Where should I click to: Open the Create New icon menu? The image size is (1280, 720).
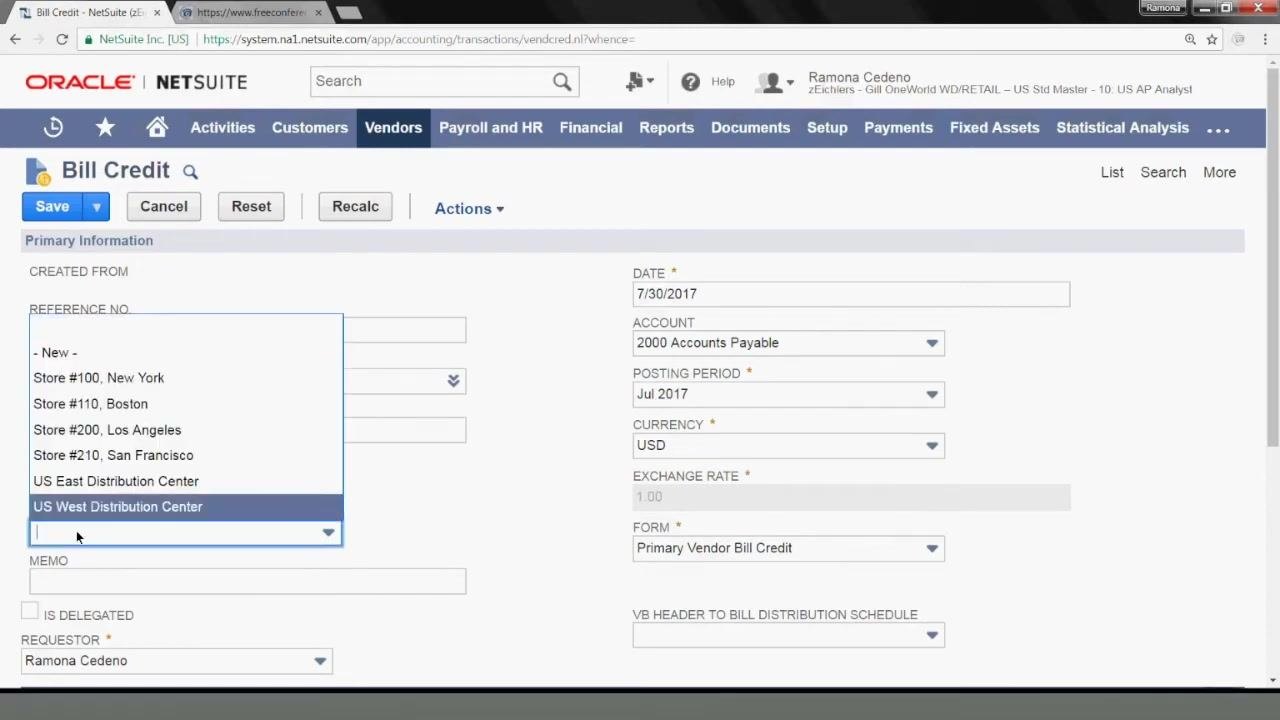click(639, 82)
